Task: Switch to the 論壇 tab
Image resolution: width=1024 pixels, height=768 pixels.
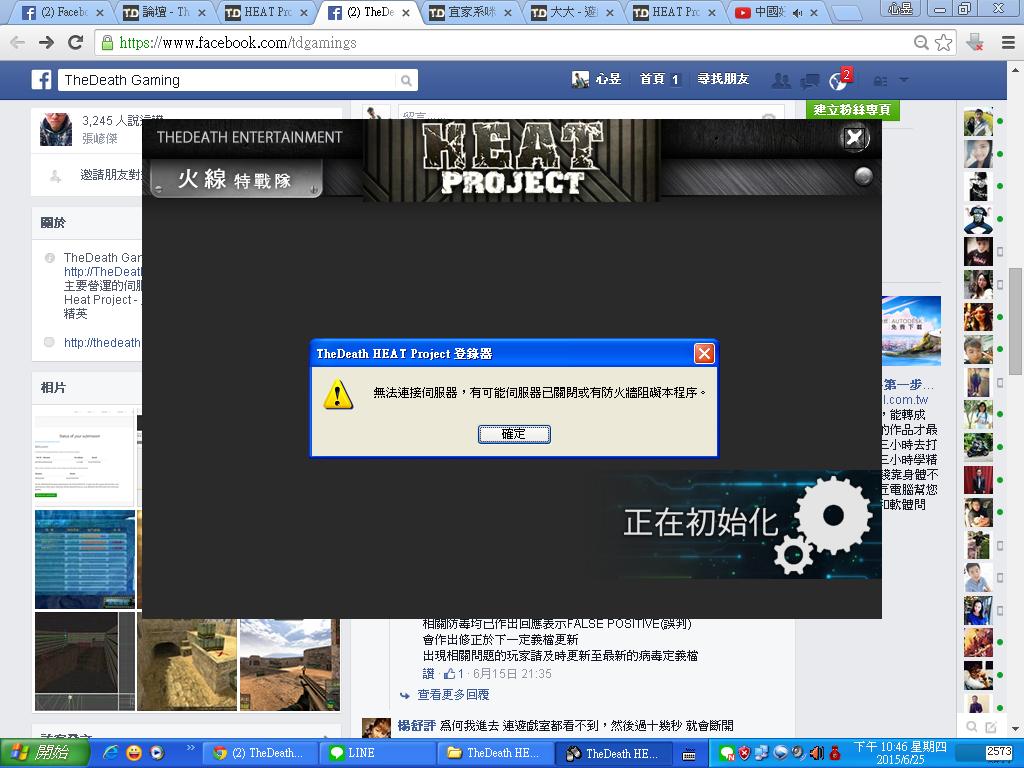Action: (165, 12)
